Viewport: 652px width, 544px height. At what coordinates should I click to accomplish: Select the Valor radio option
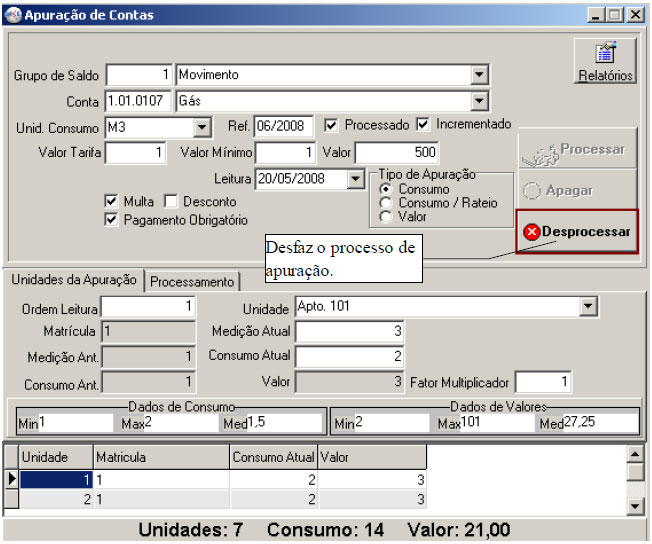click(385, 217)
